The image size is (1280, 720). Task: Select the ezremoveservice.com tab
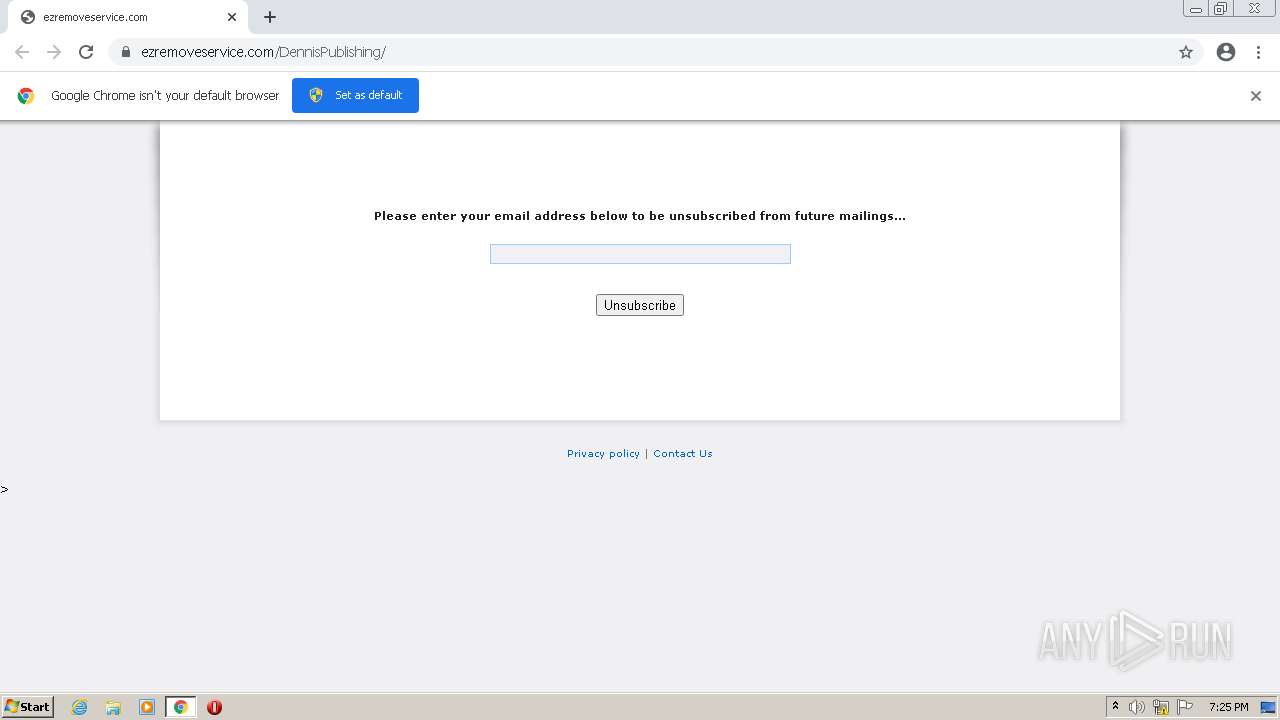pos(127,17)
